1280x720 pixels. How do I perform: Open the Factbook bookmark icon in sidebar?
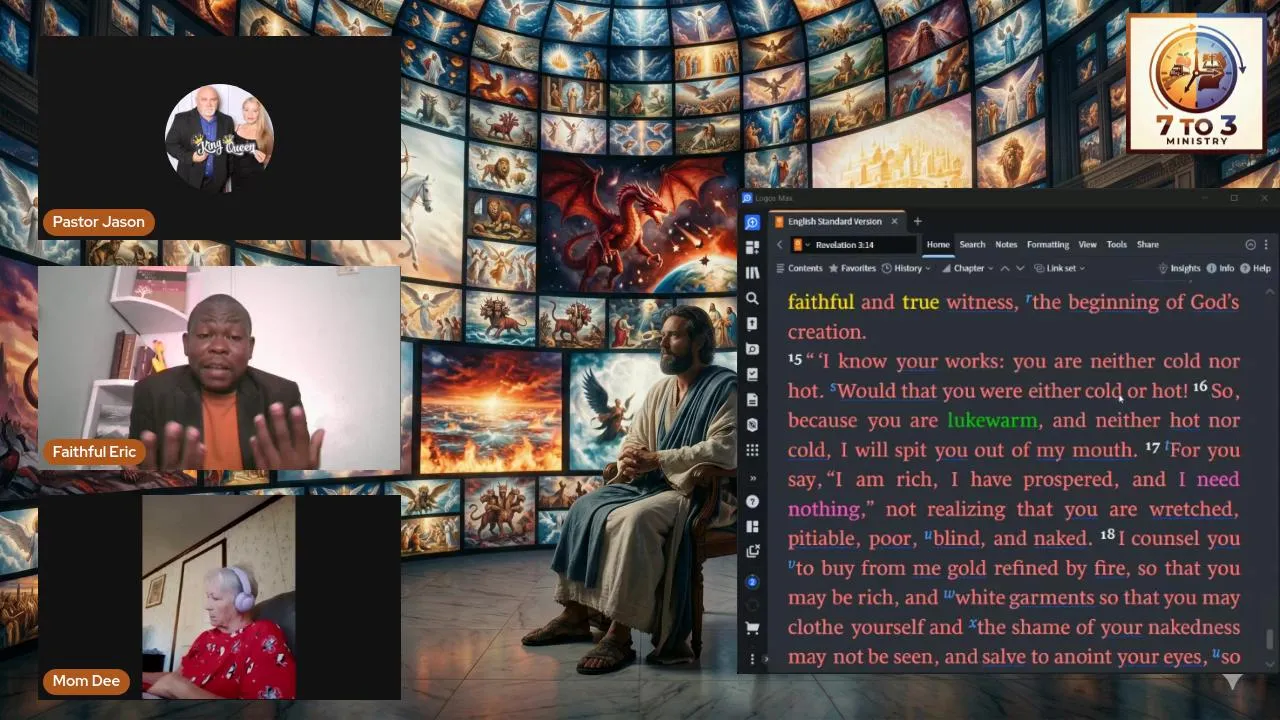coord(752,324)
